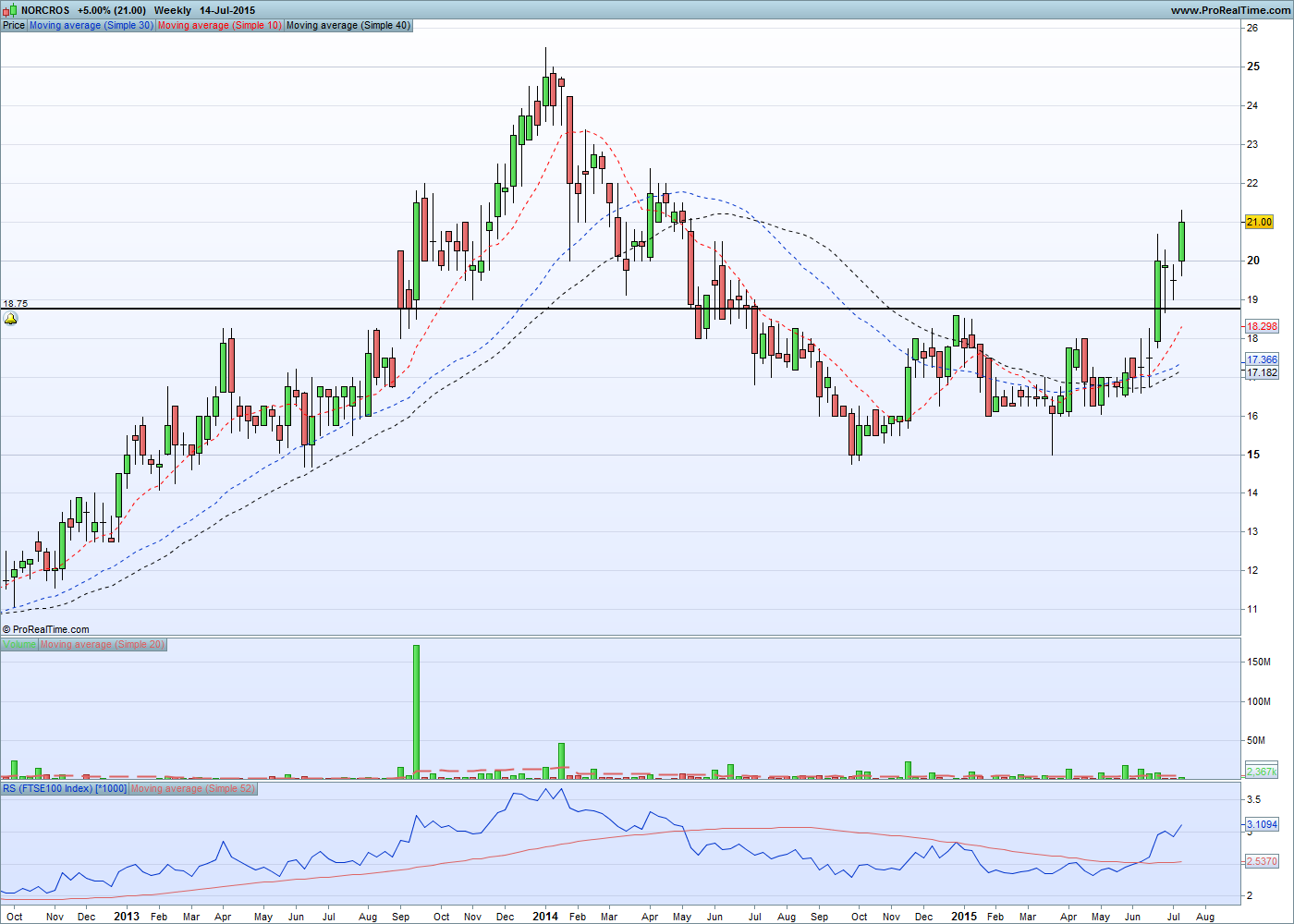The image size is (1294, 924).
Task: Click the 2.5370 RS average tag
Action: 1262,861
